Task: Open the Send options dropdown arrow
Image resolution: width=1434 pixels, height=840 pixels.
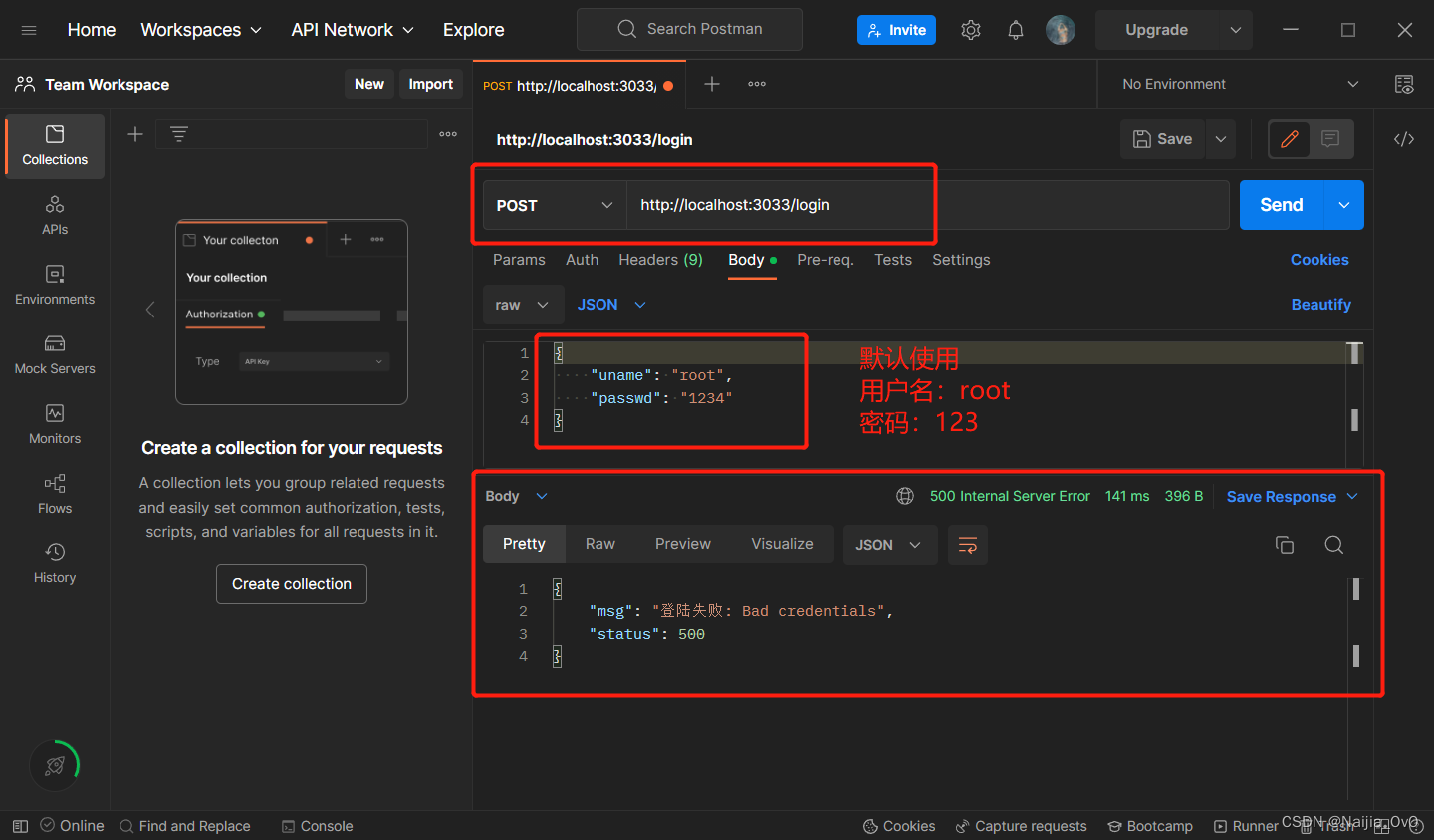Action: [1344, 205]
